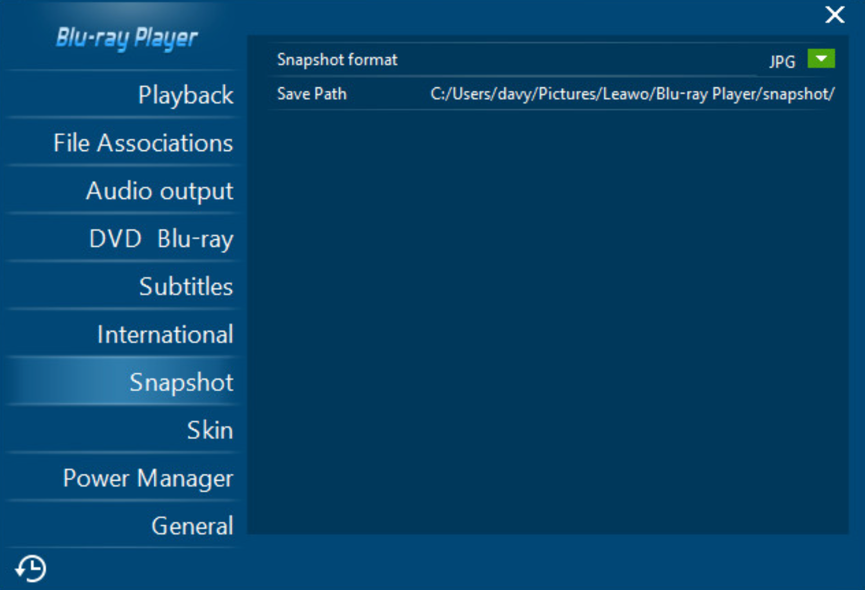Click the Save Path label
Screen dimensions: 865x590
311,94
